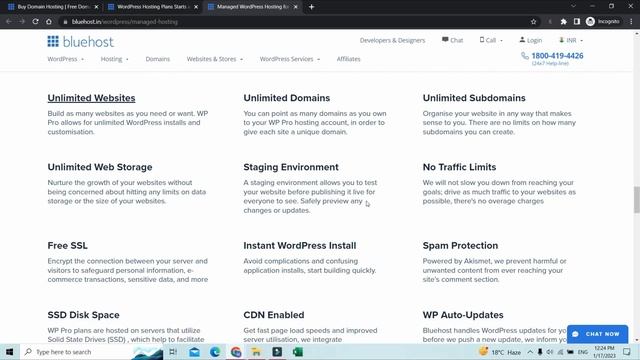Open Task View on the taskbar
This screenshot has width=640, height=360.
[x=173, y=351]
